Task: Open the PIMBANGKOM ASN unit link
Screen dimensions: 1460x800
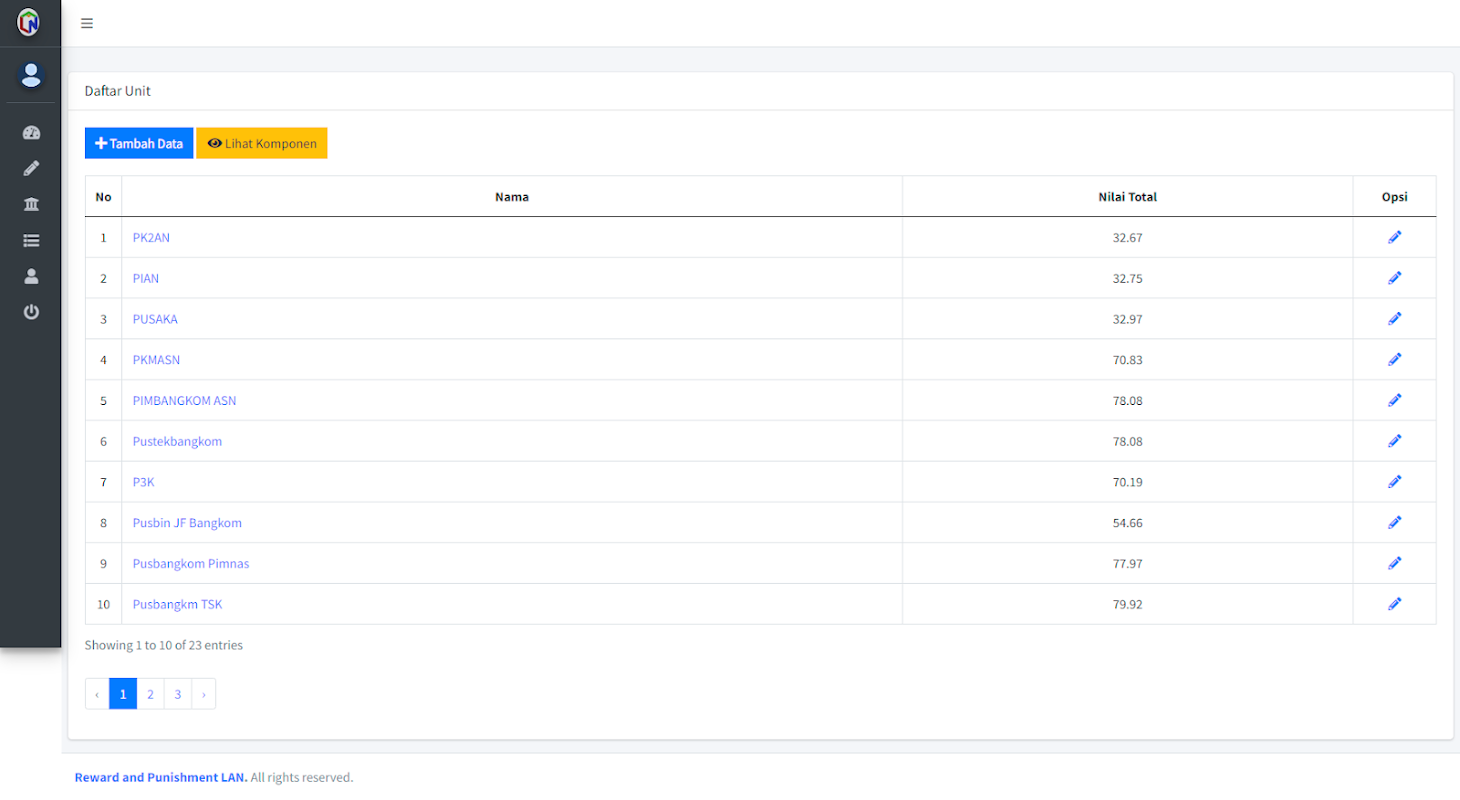Action: coord(184,400)
